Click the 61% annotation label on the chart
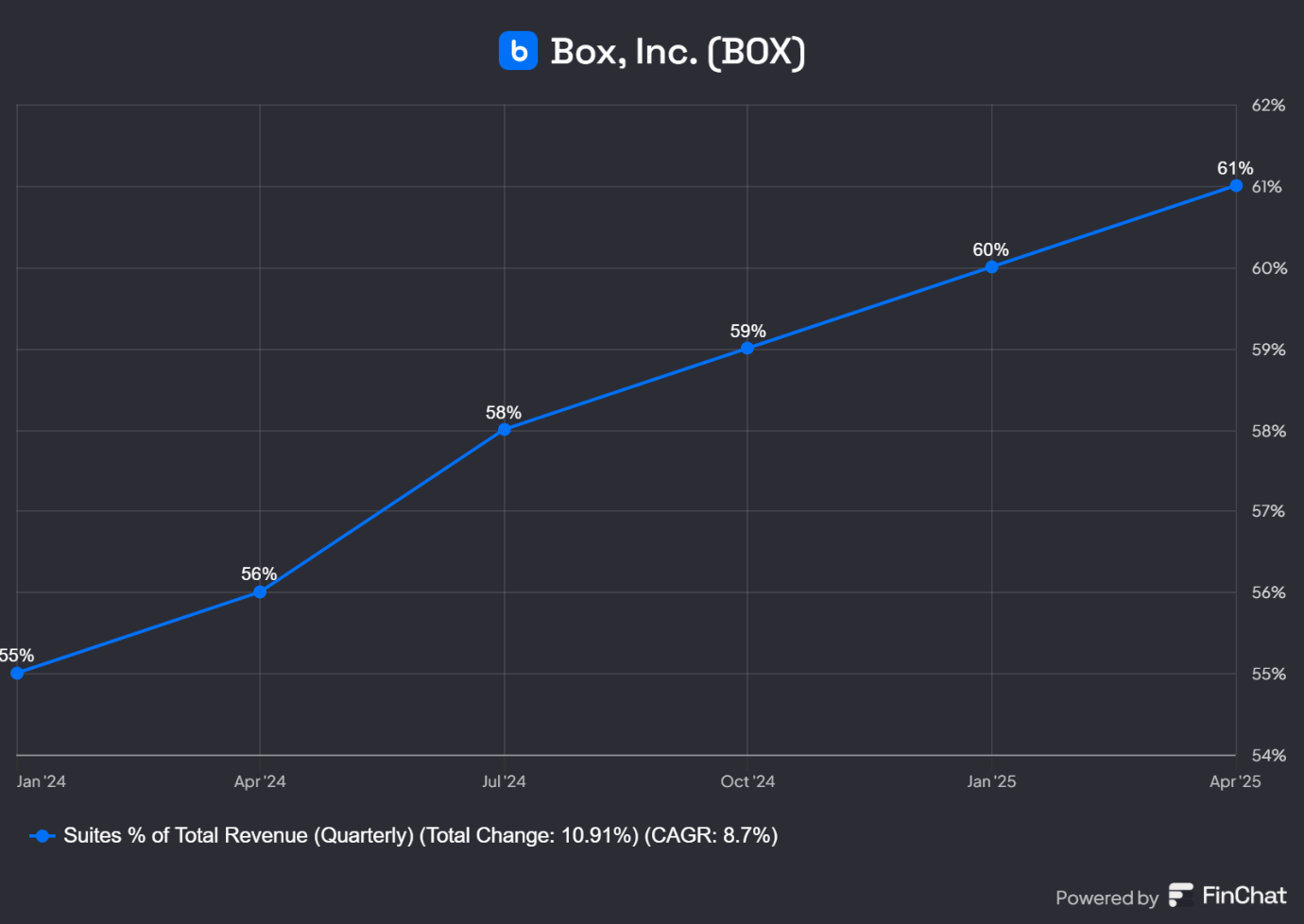 1234,167
